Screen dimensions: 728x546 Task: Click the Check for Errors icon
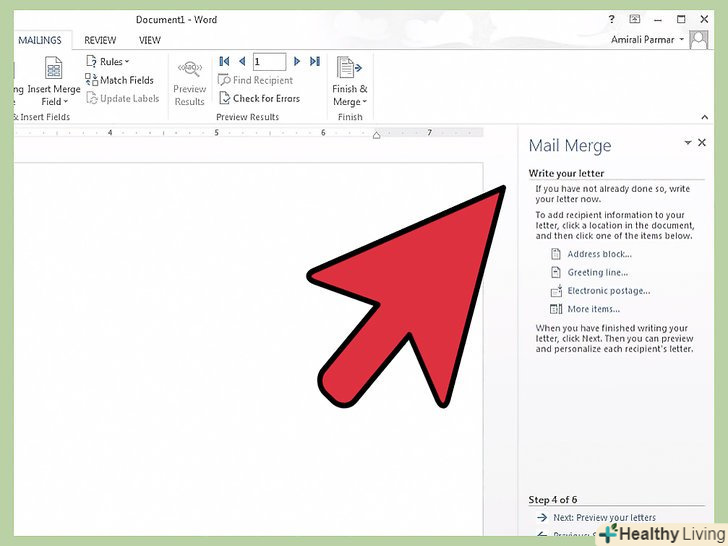[x=225, y=99]
